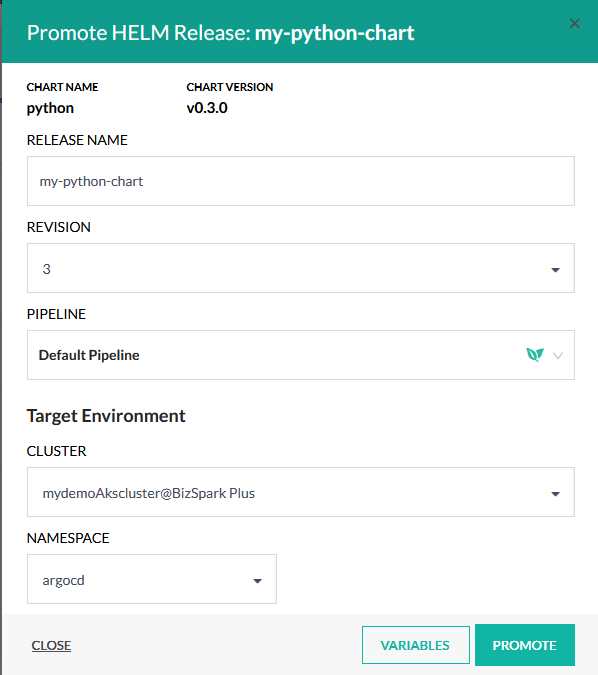Click the RELEASE NAME label
Image resolution: width=598 pixels, height=675 pixels.
pos(77,140)
